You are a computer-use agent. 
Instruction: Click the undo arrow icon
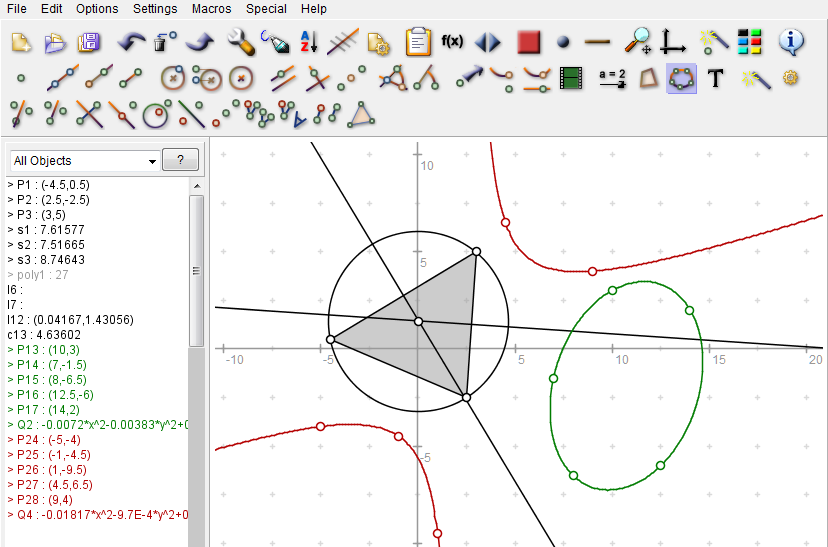(131, 42)
